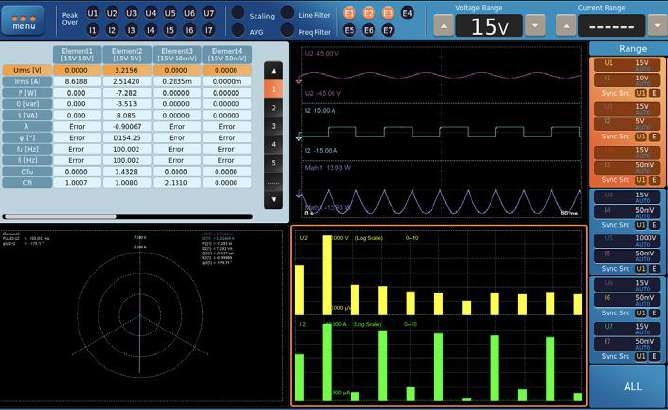Viewport: 668px width, 410px height.
Task: Select element E6 in the top bar
Action: 369,30
